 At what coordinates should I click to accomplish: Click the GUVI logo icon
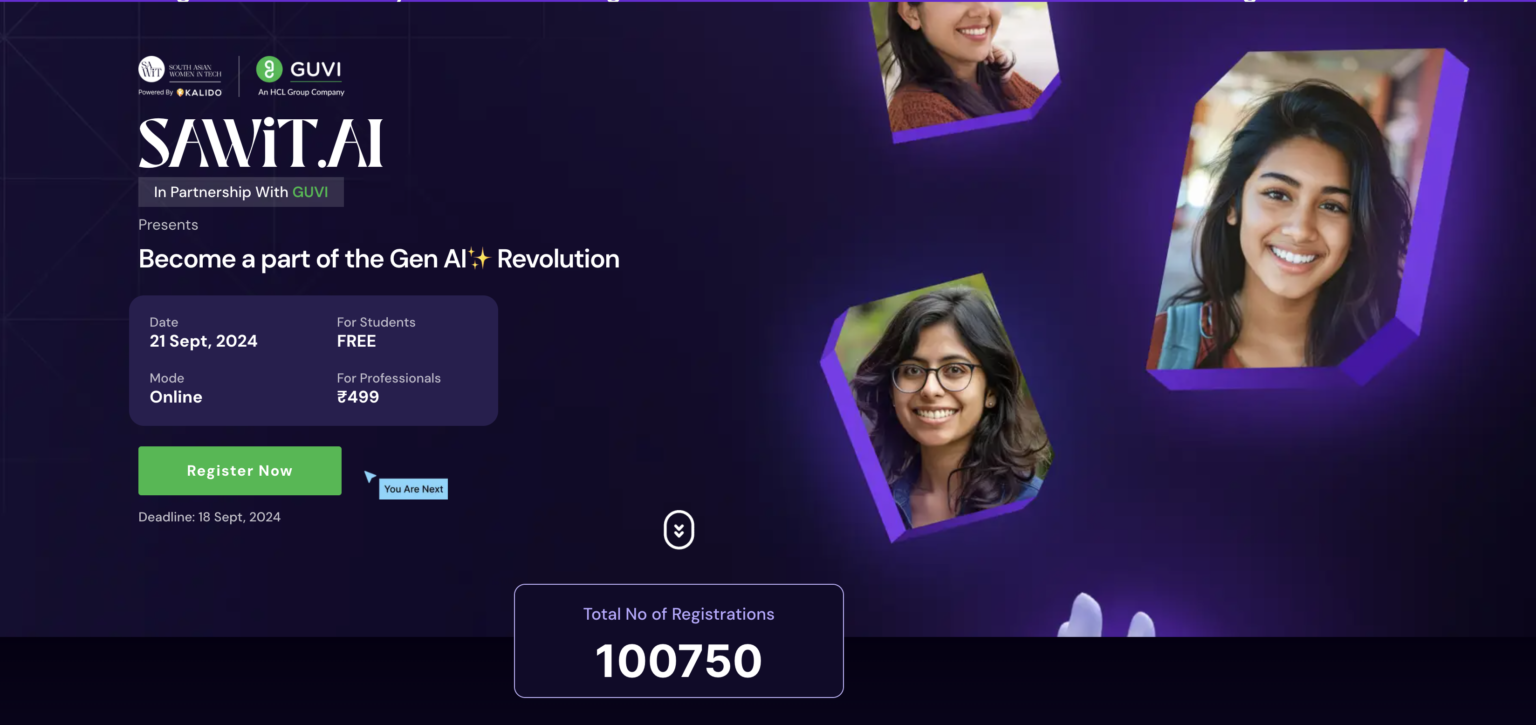coord(268,69)
